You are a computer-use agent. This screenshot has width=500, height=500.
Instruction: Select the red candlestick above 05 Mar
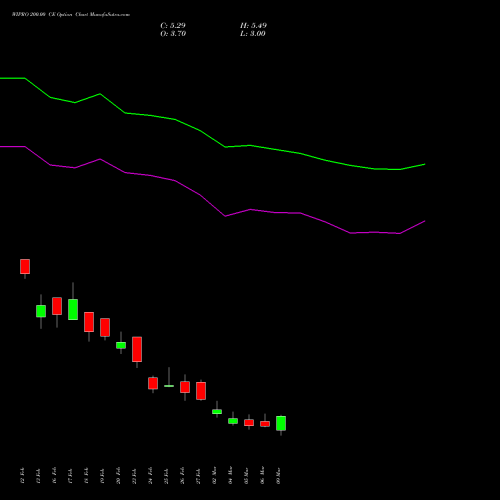pos(249,423)
